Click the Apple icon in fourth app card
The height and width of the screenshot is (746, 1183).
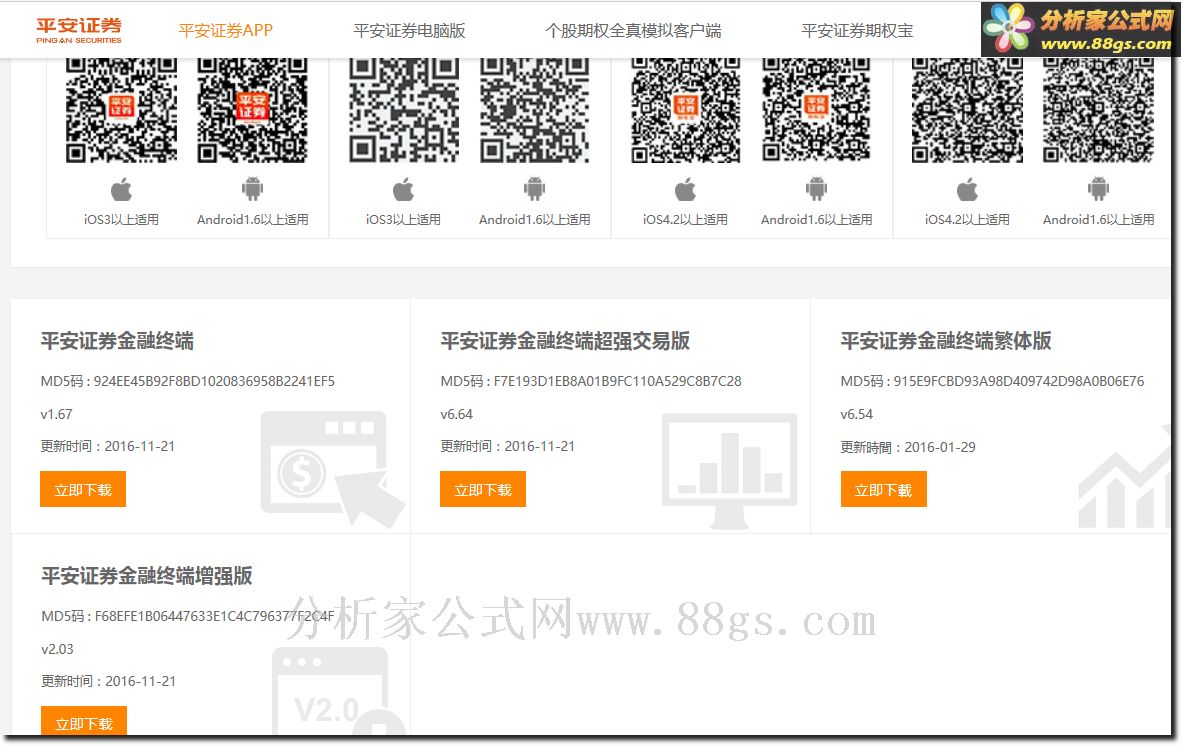pos(967,189)
